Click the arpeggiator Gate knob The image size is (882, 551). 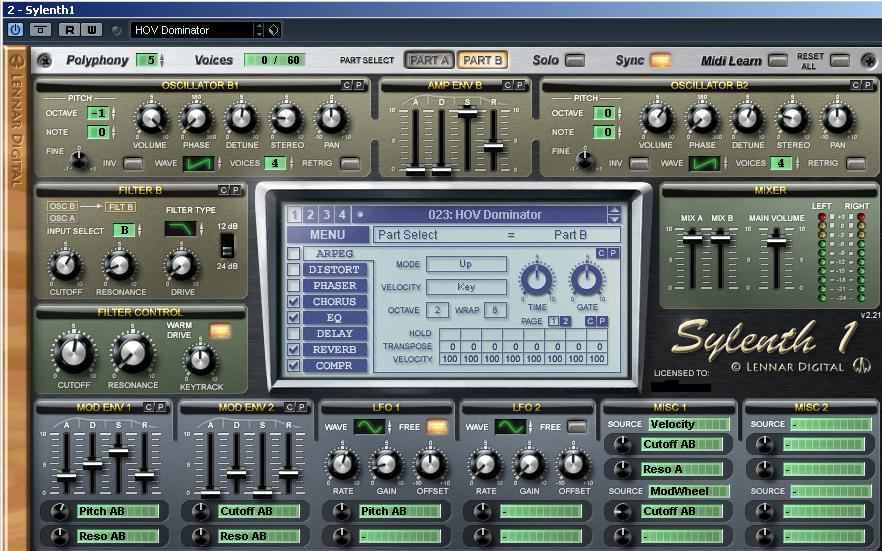[587, 279]
